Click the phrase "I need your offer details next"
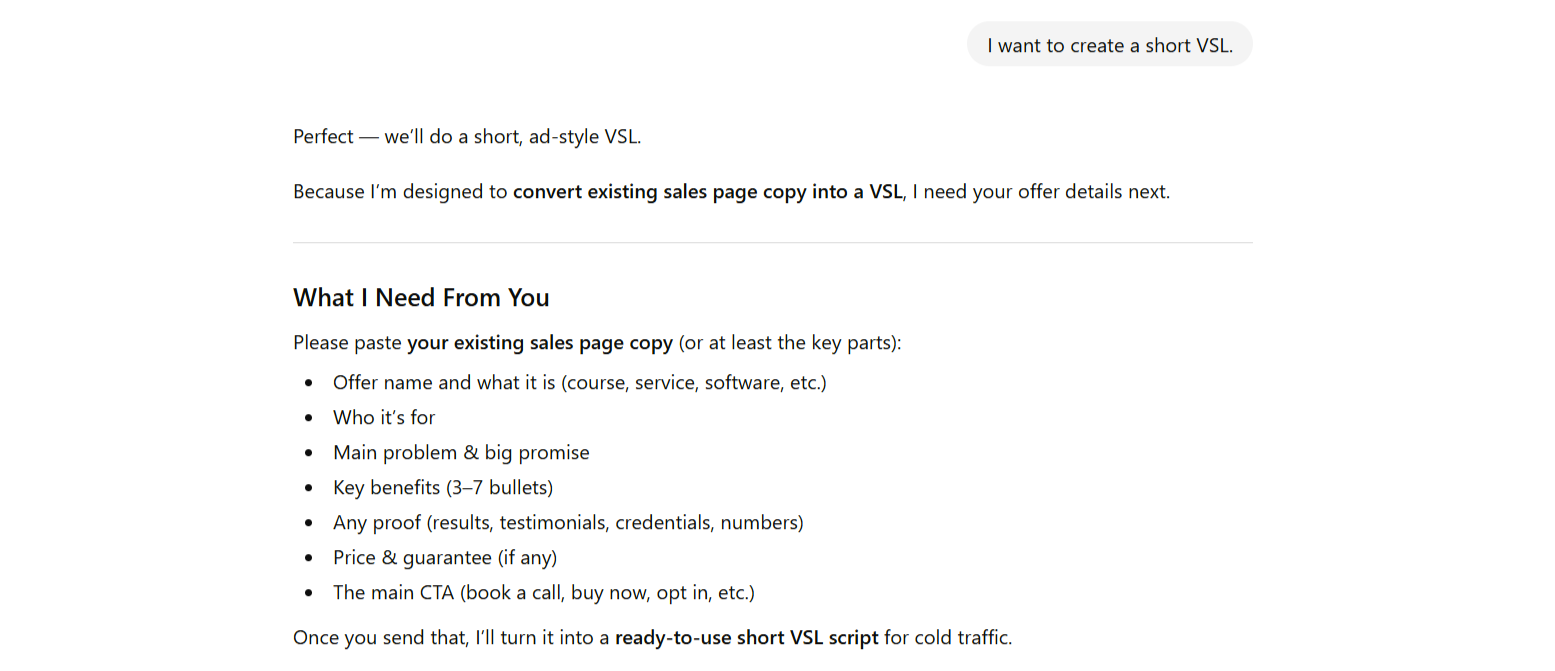This screenshot has height=671, width=1555. pos(1045,191)
